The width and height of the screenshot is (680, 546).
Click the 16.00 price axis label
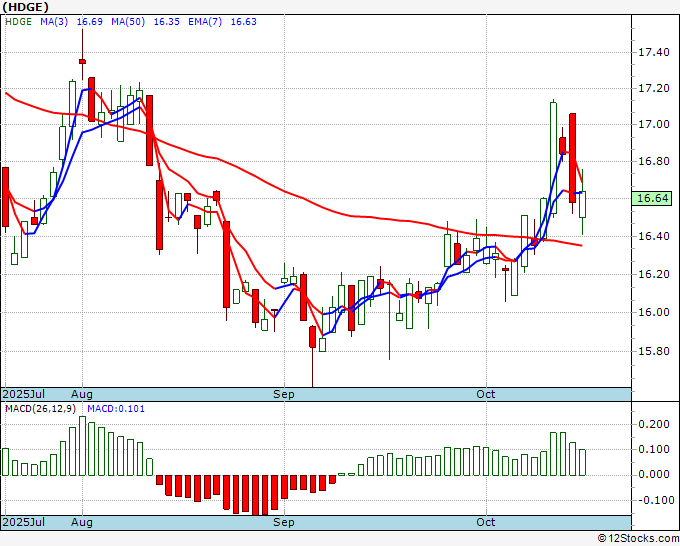[x=654, y=312]
